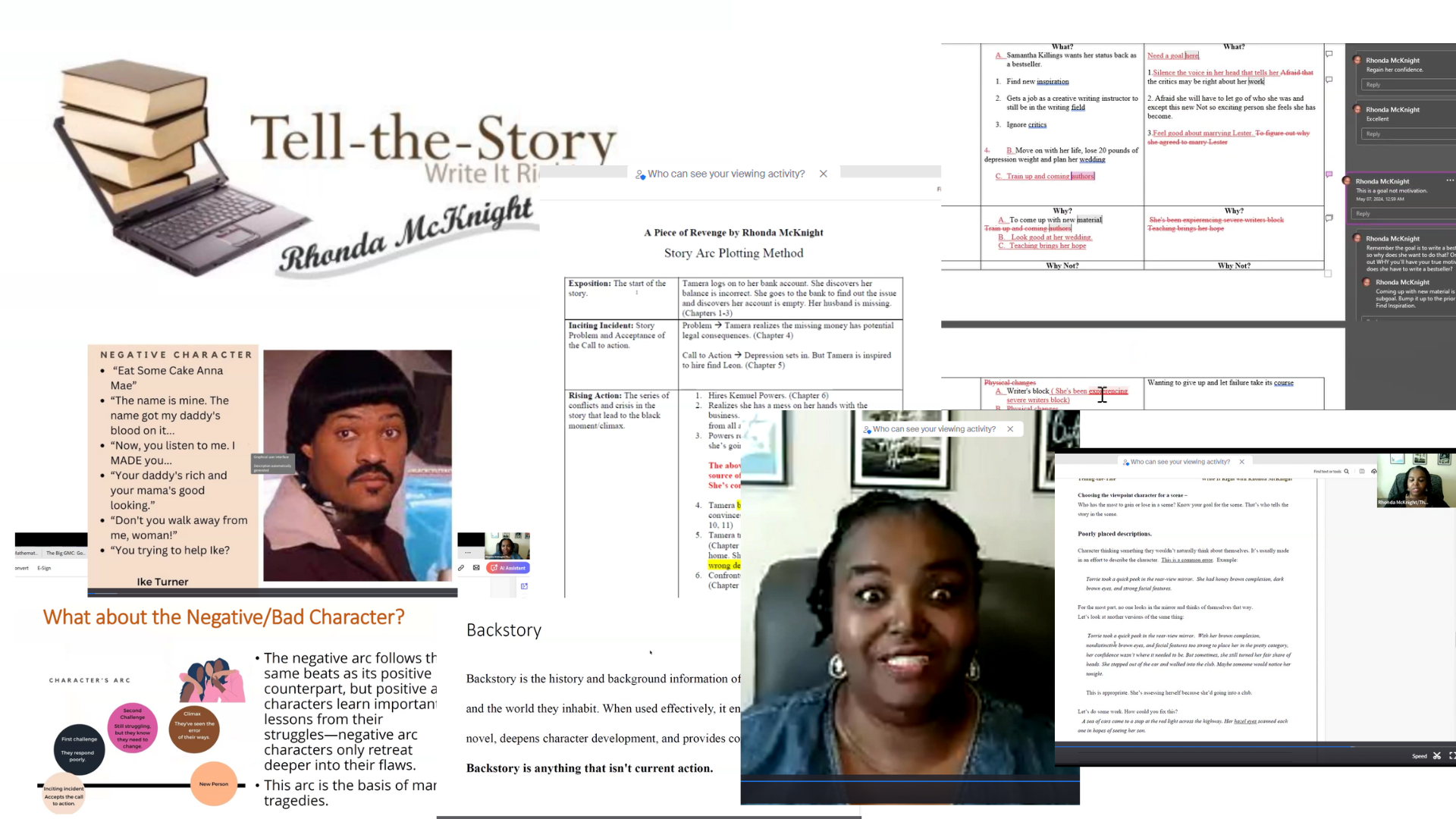
Task: Click the Reply field under the 'Excellent' comment
Action: [x=1403, y=134]
